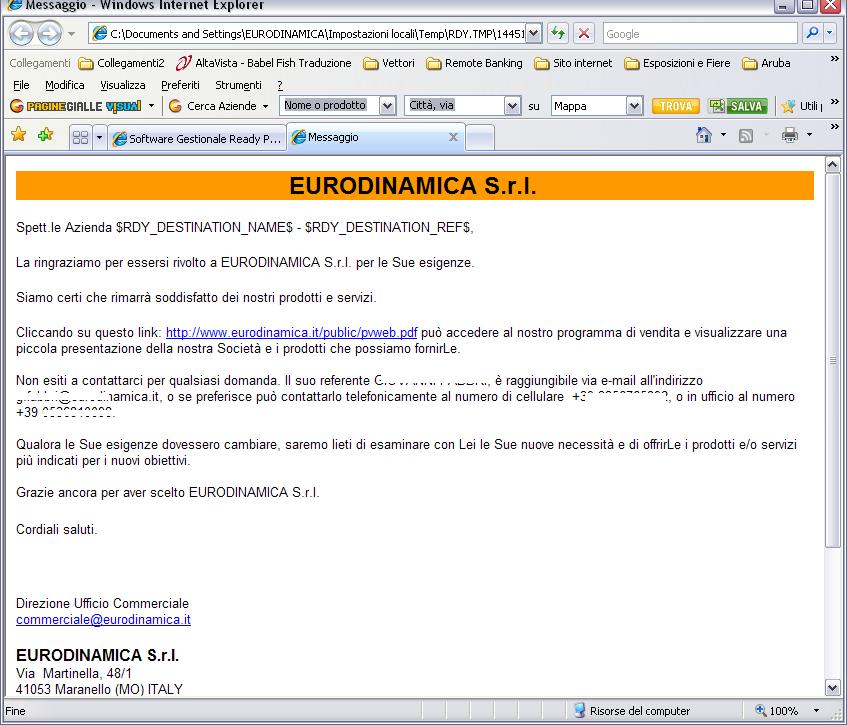Close the Messaggio tab
This screenshot has height=725, width=847.
(x=453, y=137)
